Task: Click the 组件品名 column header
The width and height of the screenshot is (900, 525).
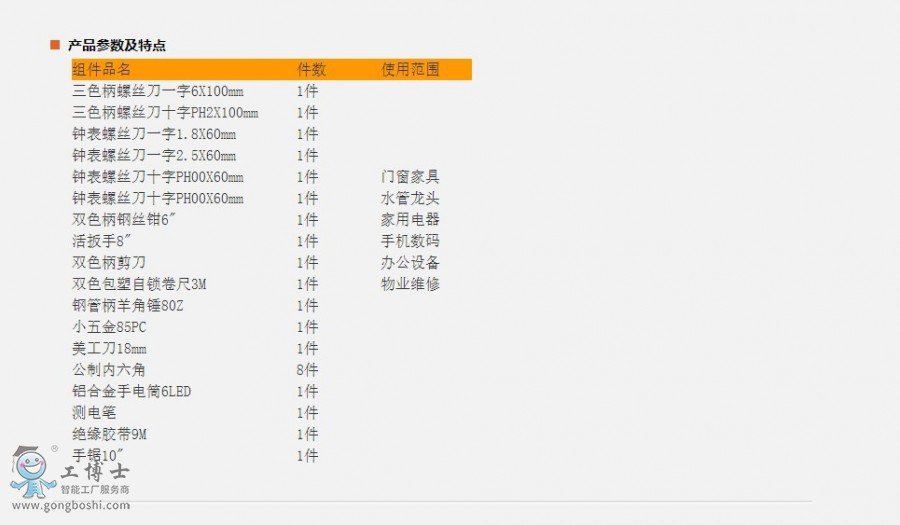Action: coord(102,70)
